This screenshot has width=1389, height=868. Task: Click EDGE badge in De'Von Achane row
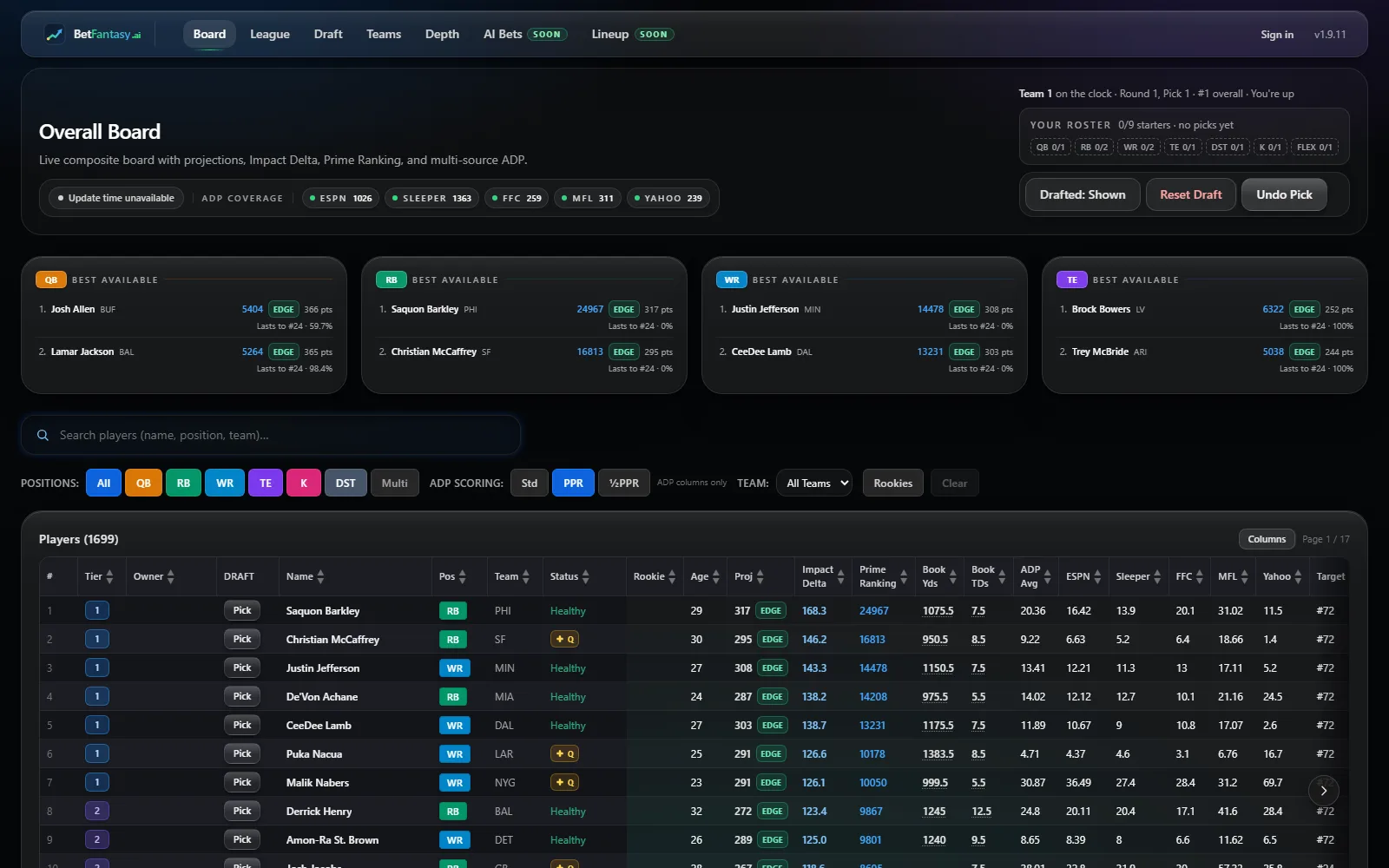(772, 697)
